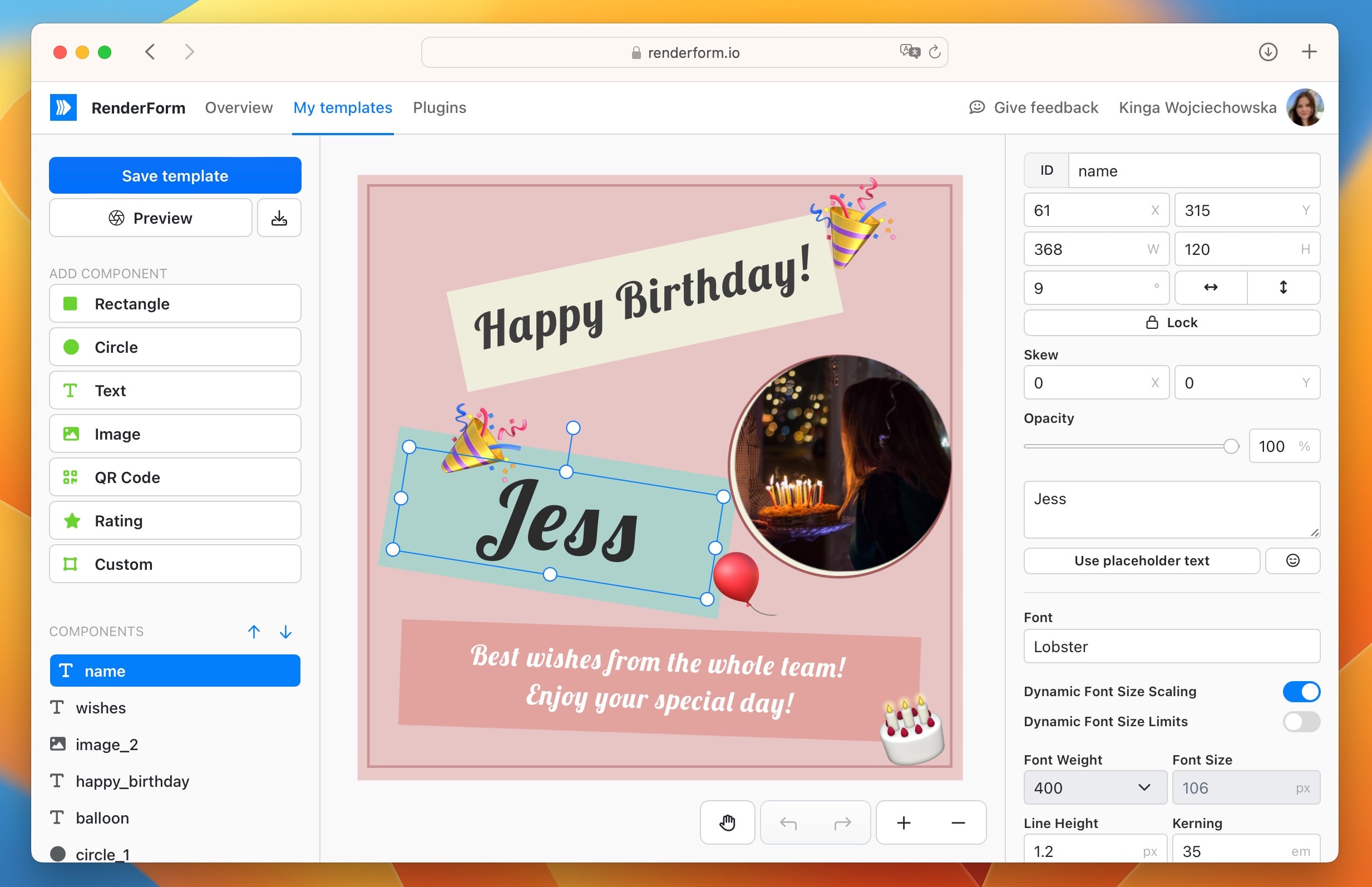Zoom in the canvas with plus icon

[904, 822]
